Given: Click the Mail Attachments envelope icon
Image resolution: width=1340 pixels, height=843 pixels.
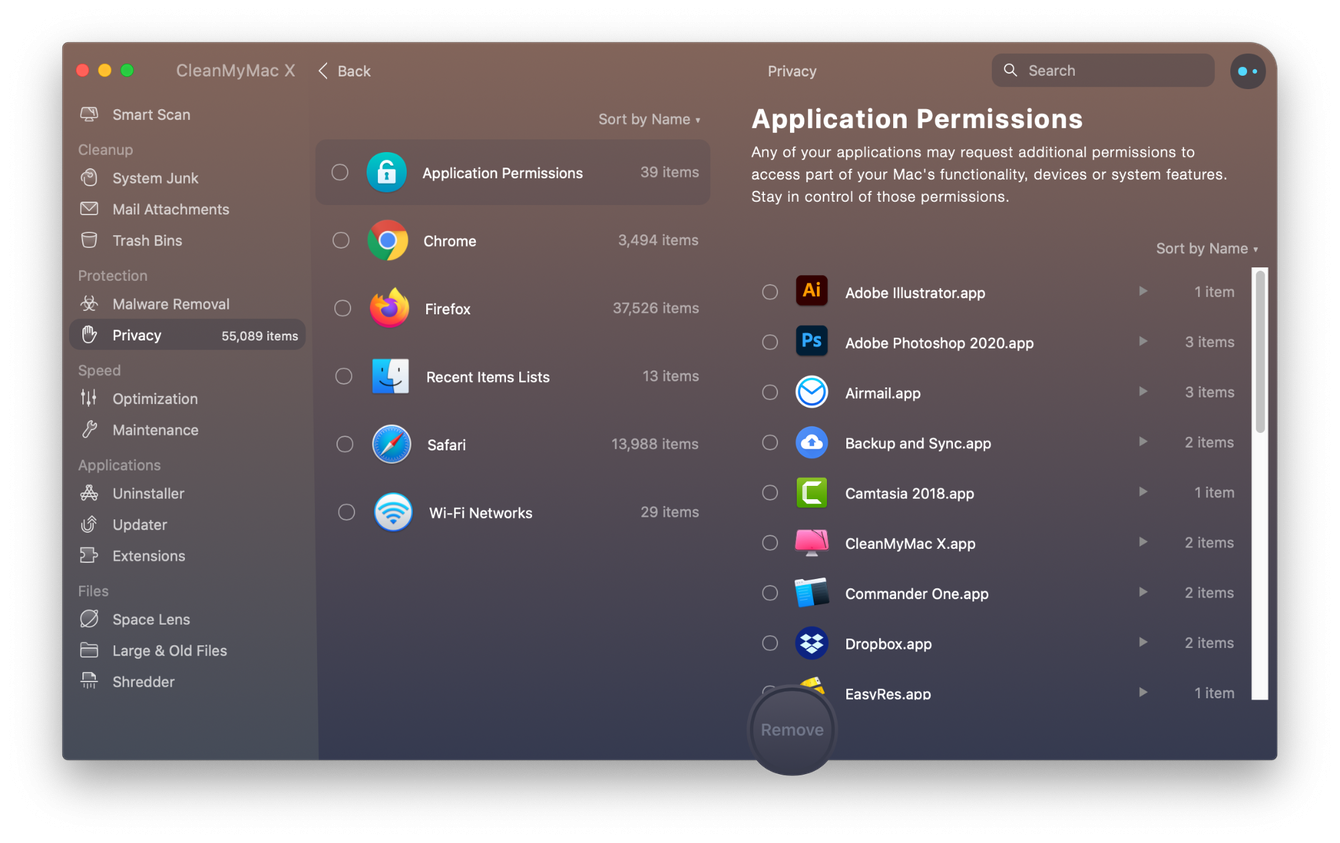Looking at the screenshot, I should pyautogui.click(x=89, y=209).
